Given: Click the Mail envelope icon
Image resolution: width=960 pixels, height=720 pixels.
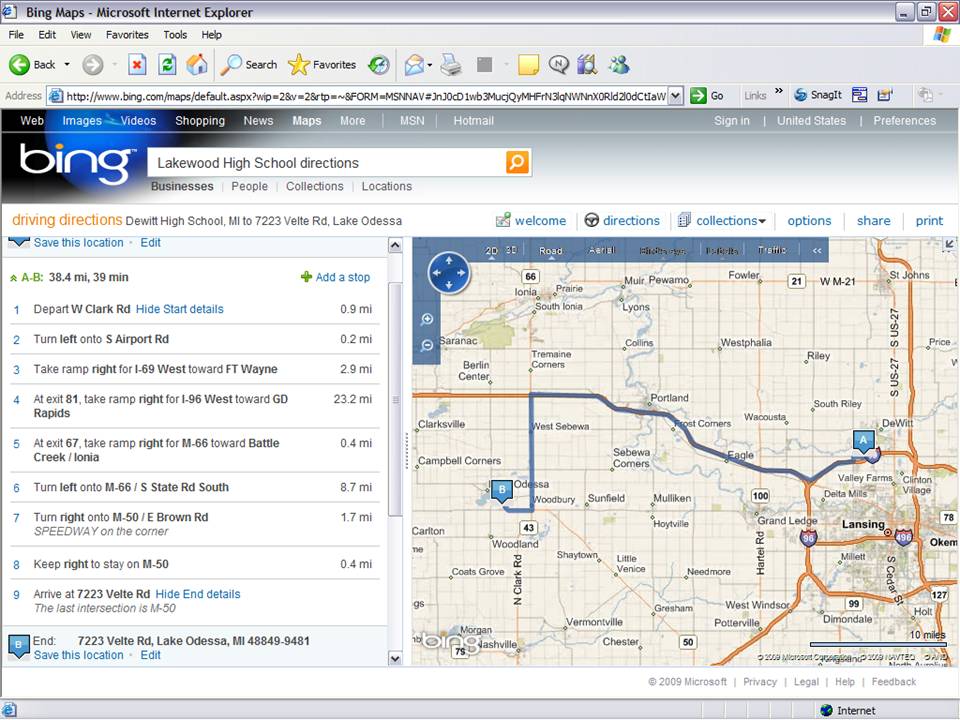Looking at the screenshot, I should pos(414,64).
